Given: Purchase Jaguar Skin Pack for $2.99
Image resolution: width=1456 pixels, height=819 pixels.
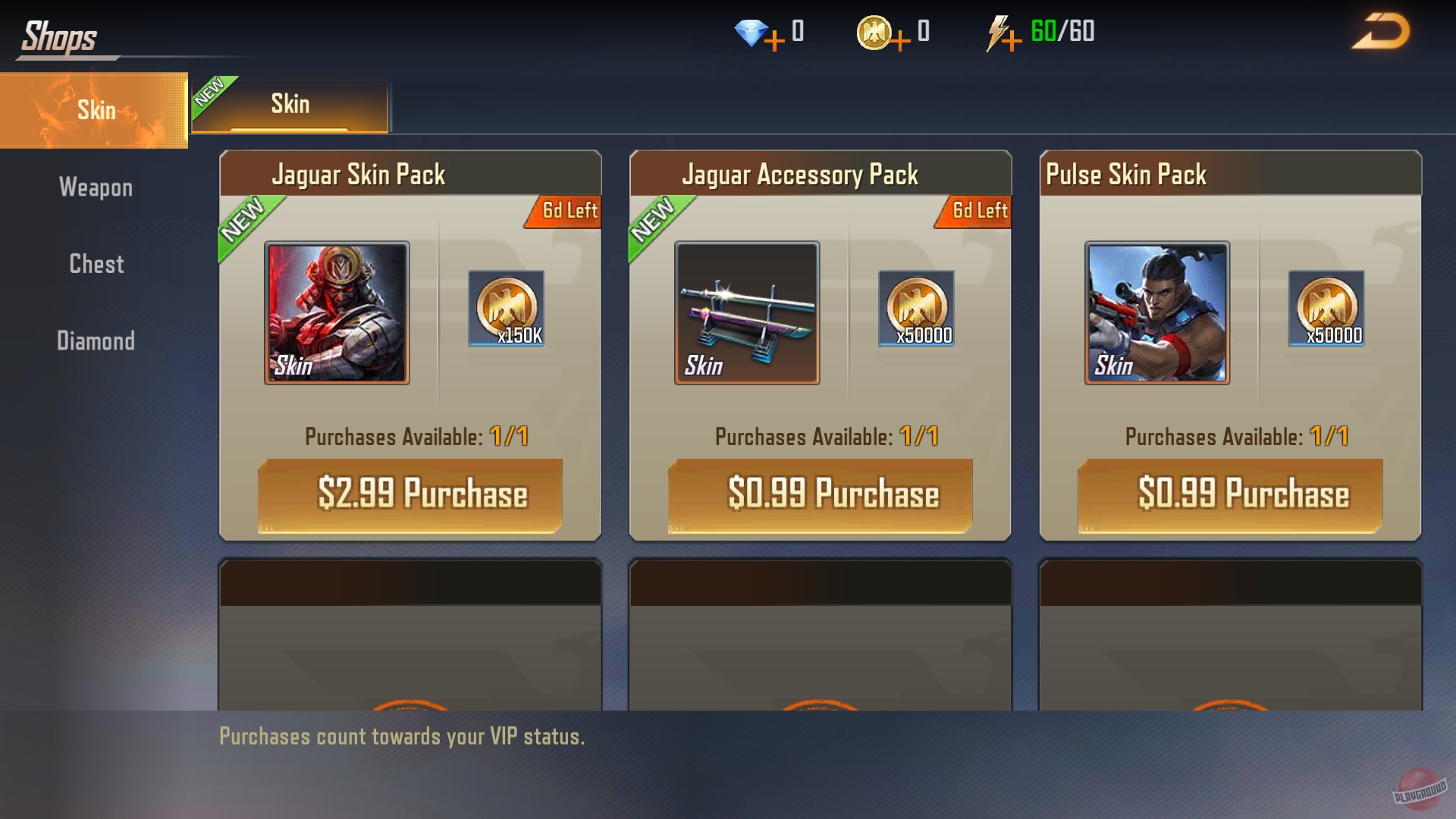Looking at the screenshot, I should [410, 495].
